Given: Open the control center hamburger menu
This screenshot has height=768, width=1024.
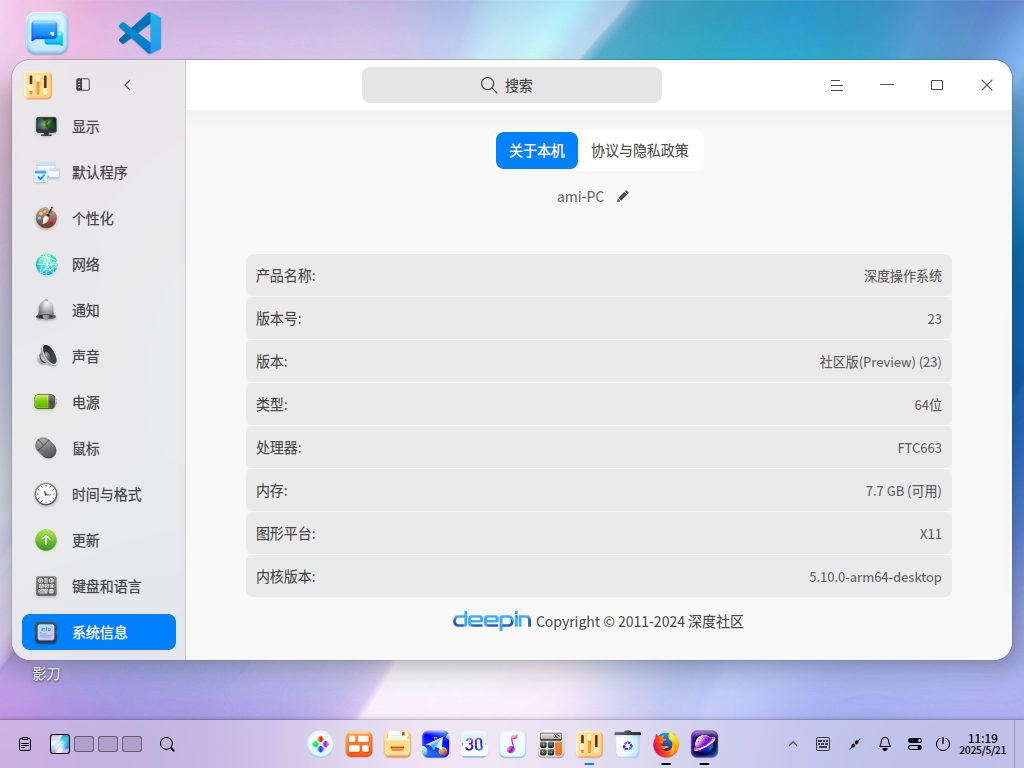Looking at the screenshot, I should pos(837,86).
